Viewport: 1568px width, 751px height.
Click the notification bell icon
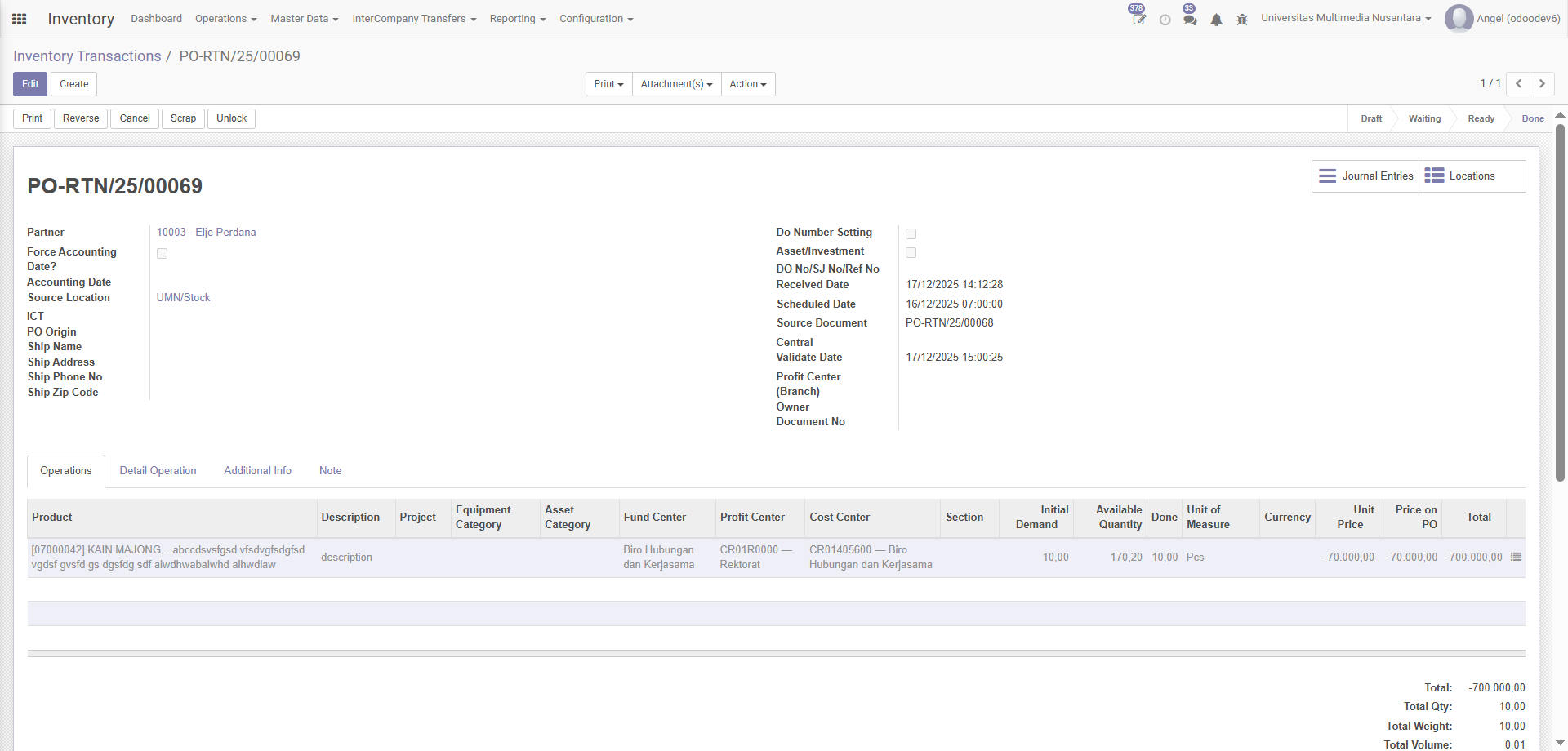1216,20
